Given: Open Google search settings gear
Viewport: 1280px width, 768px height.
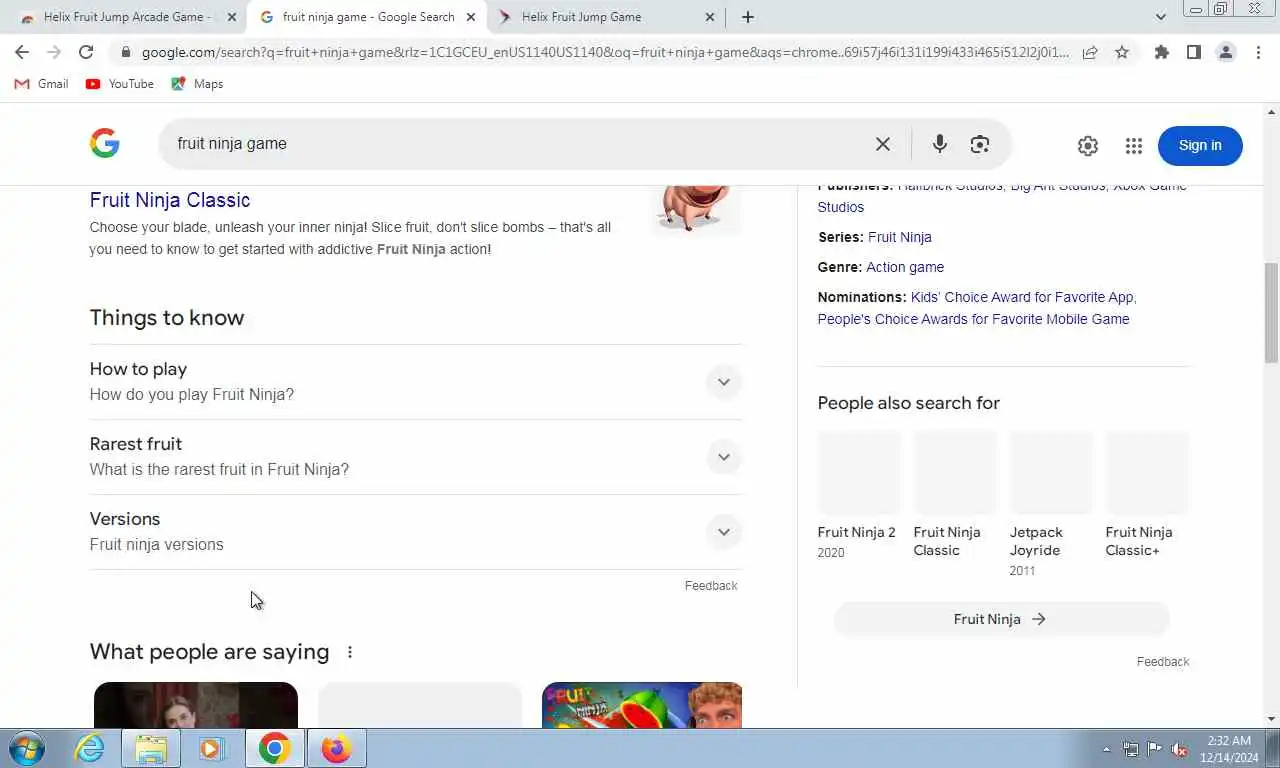Looking at the screenshot, I should tap(1088, 146).
